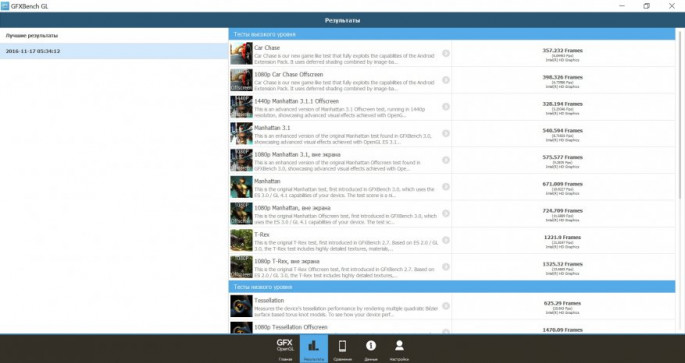This screenshot has height=363, width=685.
Task: Click the Car Chase test thumbnail
Action: tap(241, 53)
